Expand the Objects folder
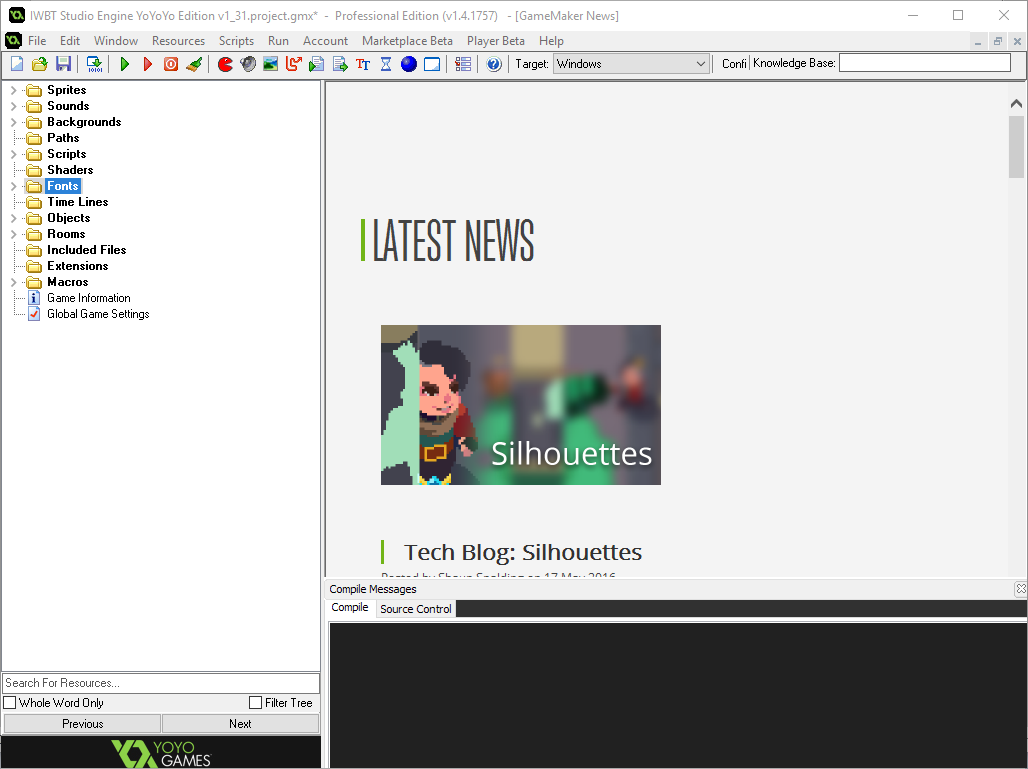The image size is (1028, 769). (x=13, y=218)
